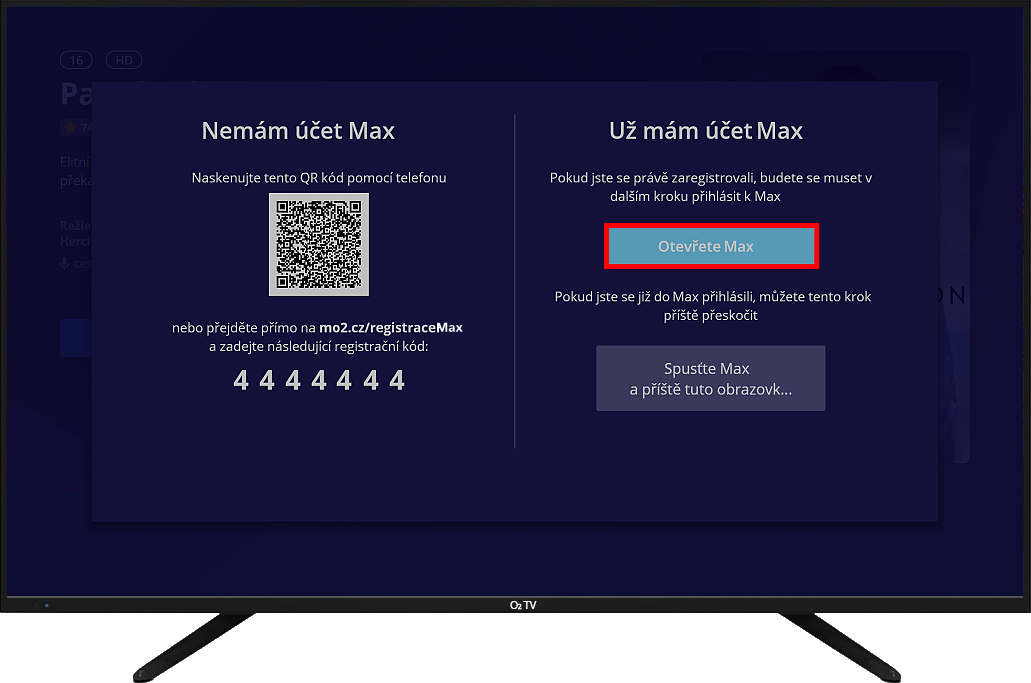This screenshot has width=1031, height=683.
Task: Click the vertical divider between the panels
Action: [x=515, y=280]
